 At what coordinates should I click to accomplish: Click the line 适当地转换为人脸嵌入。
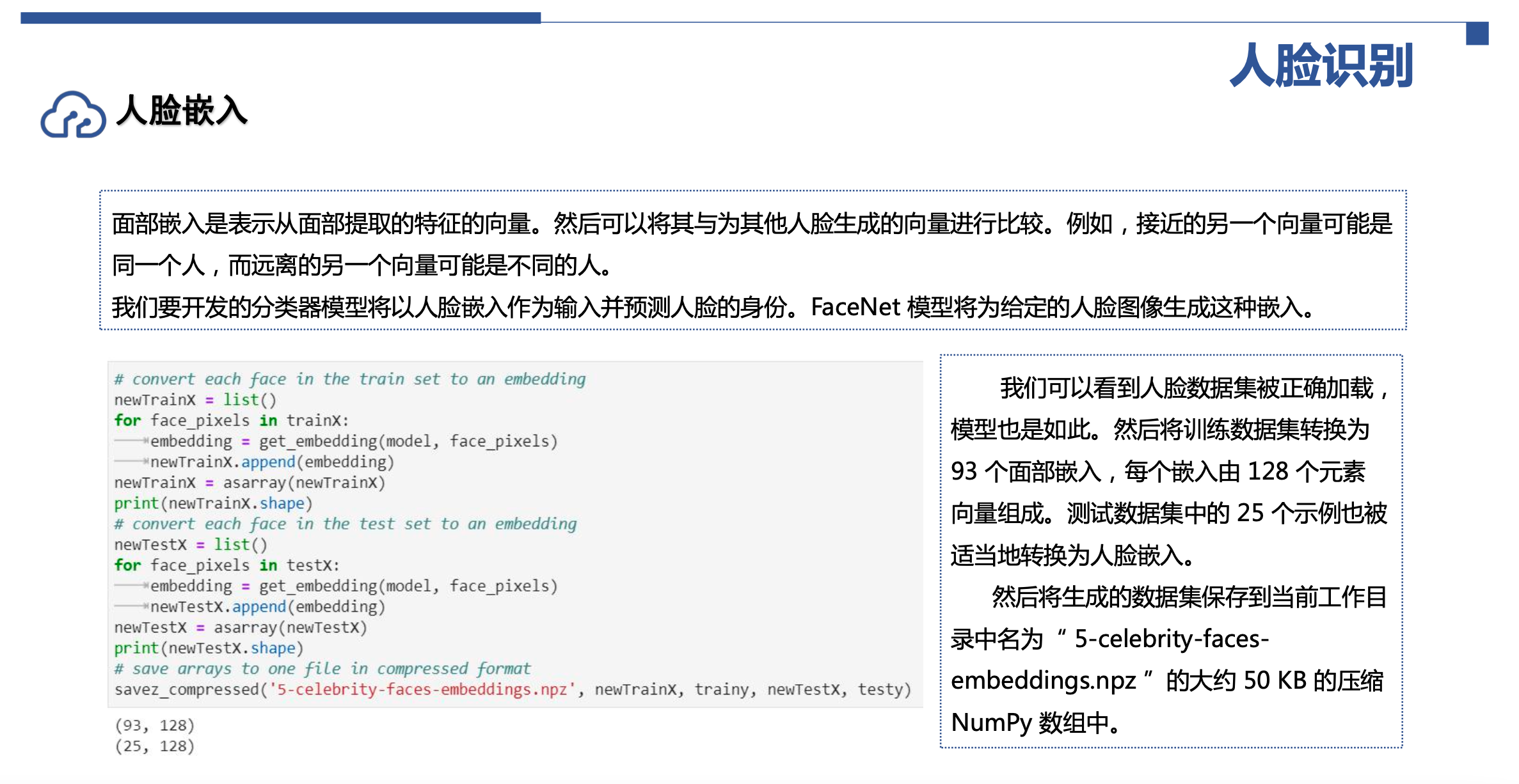tap(1073, 555)
